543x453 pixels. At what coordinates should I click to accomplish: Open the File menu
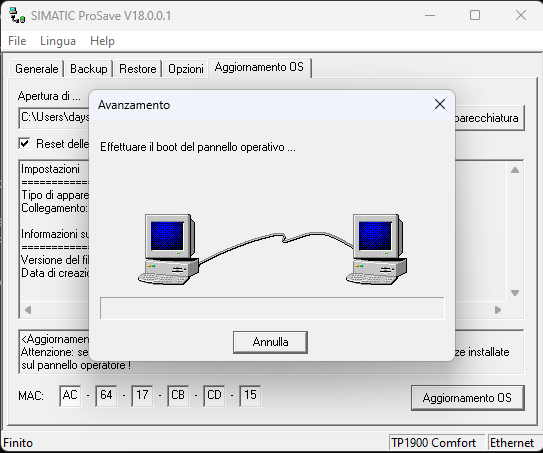17,41
